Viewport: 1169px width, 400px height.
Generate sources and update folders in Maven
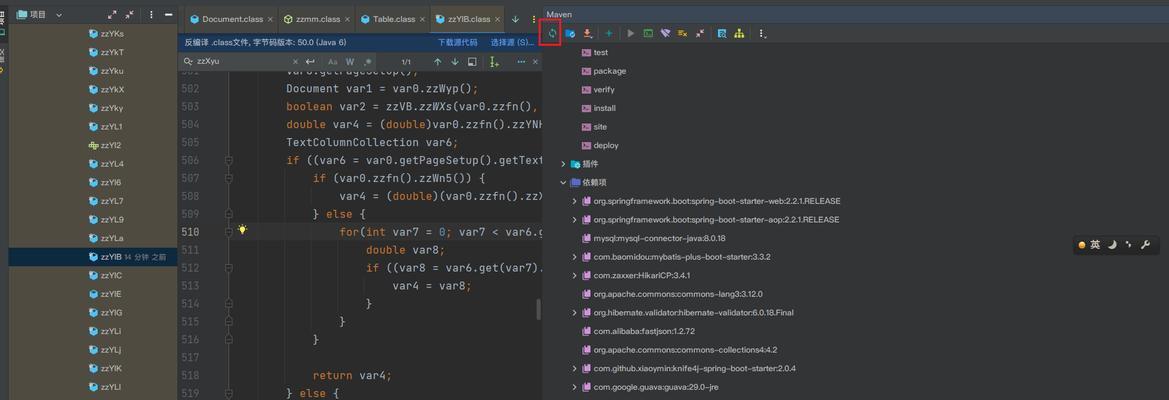pyautogui.click(x=570, y=34)
